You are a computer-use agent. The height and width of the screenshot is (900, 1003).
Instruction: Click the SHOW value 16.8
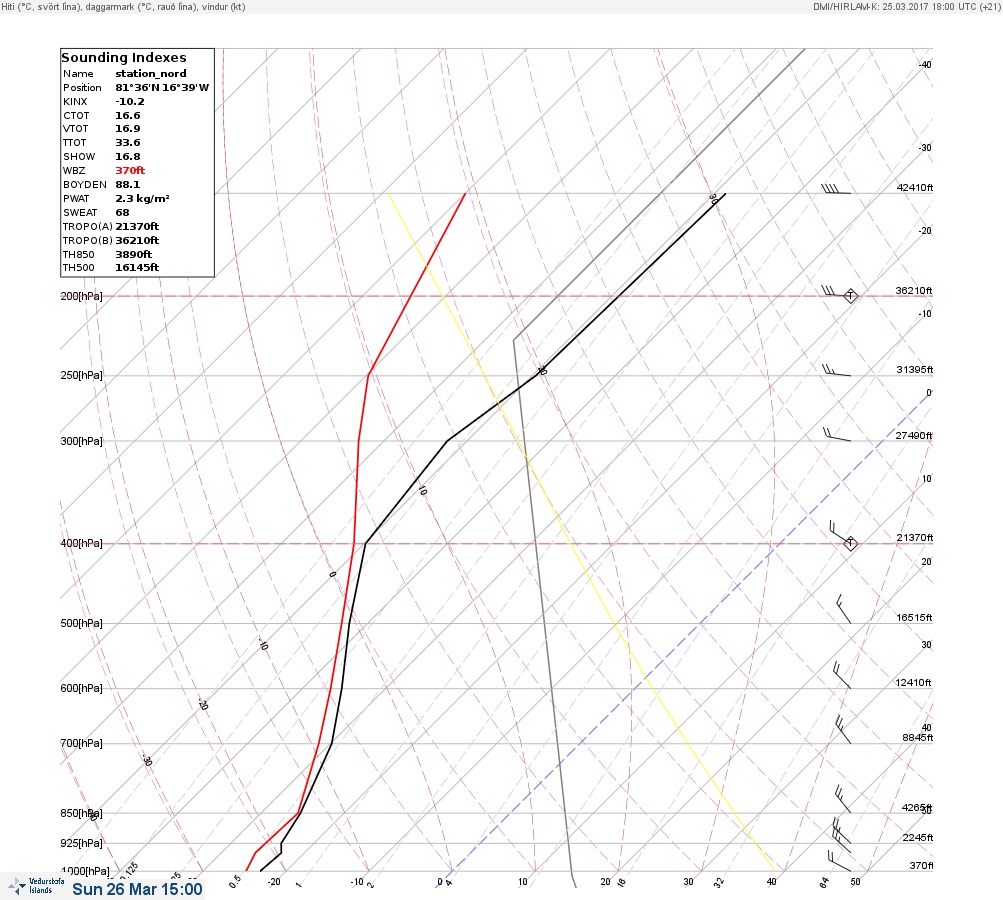pos(128,157)
